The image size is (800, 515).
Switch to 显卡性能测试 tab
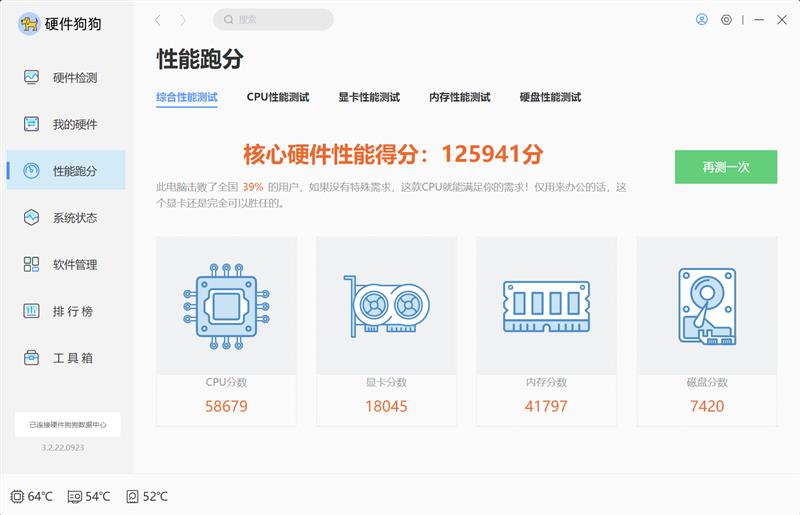(369, 97)
